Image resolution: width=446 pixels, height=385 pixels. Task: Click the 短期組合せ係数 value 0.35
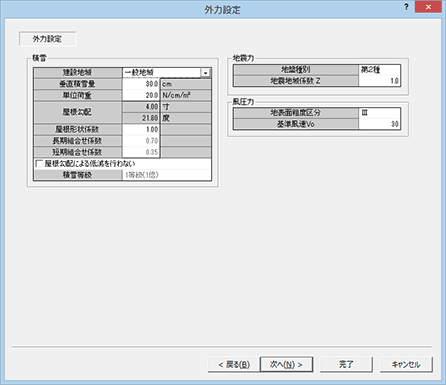tap(141, 152)
